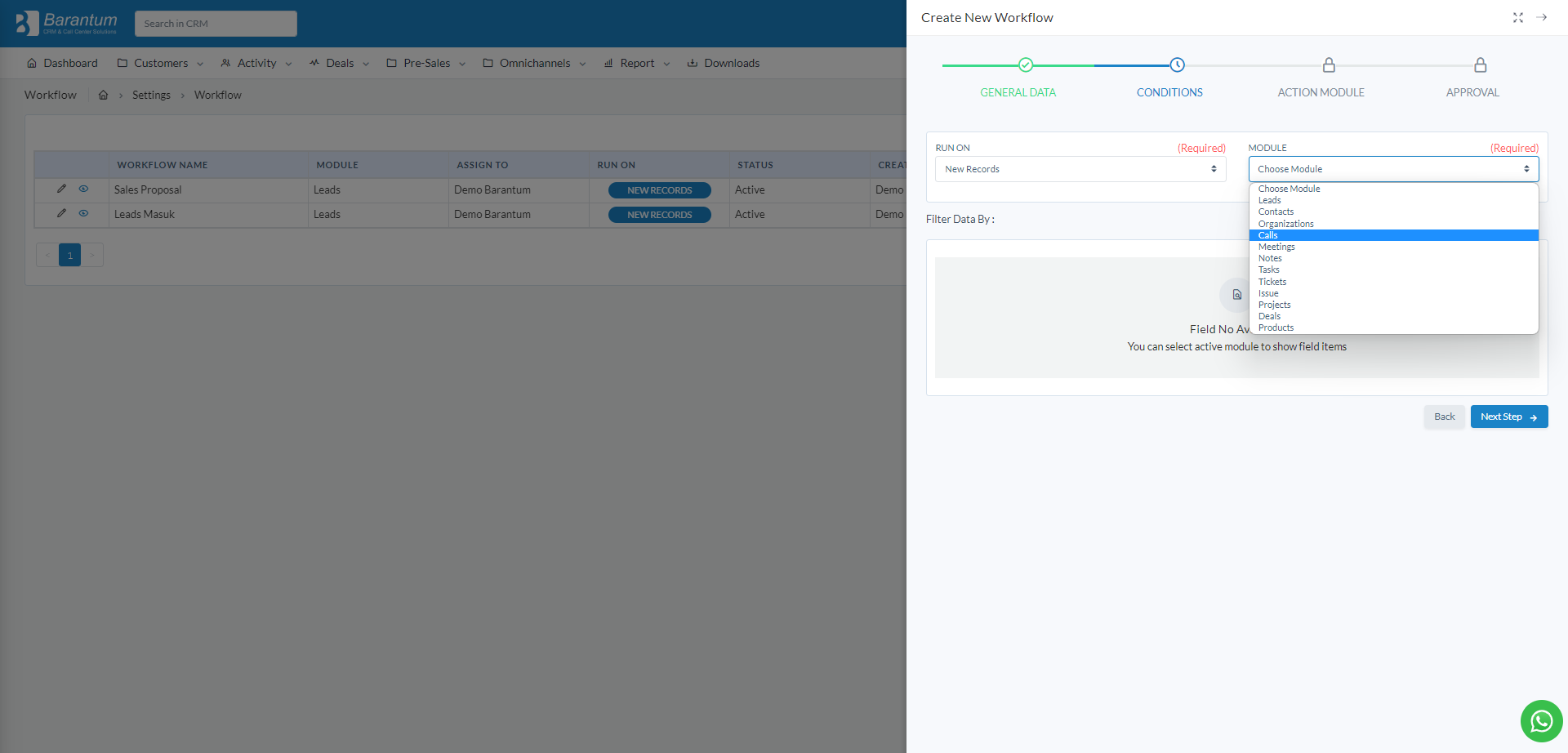
Task: Select Calls in module list
Action: (x=1393, y=235)
